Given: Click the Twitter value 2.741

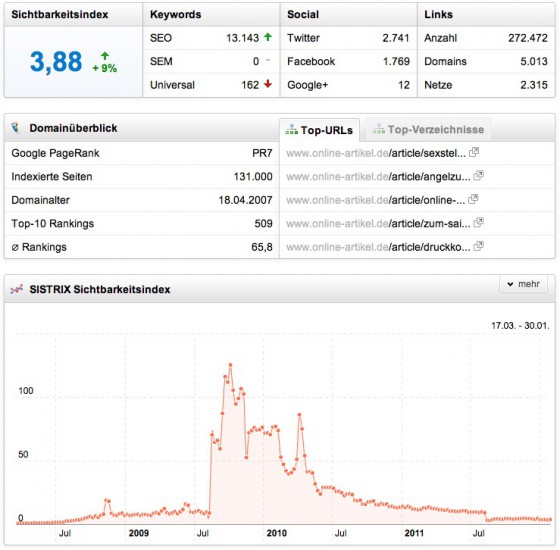Looking at the screenshot, I should point(396,38).
